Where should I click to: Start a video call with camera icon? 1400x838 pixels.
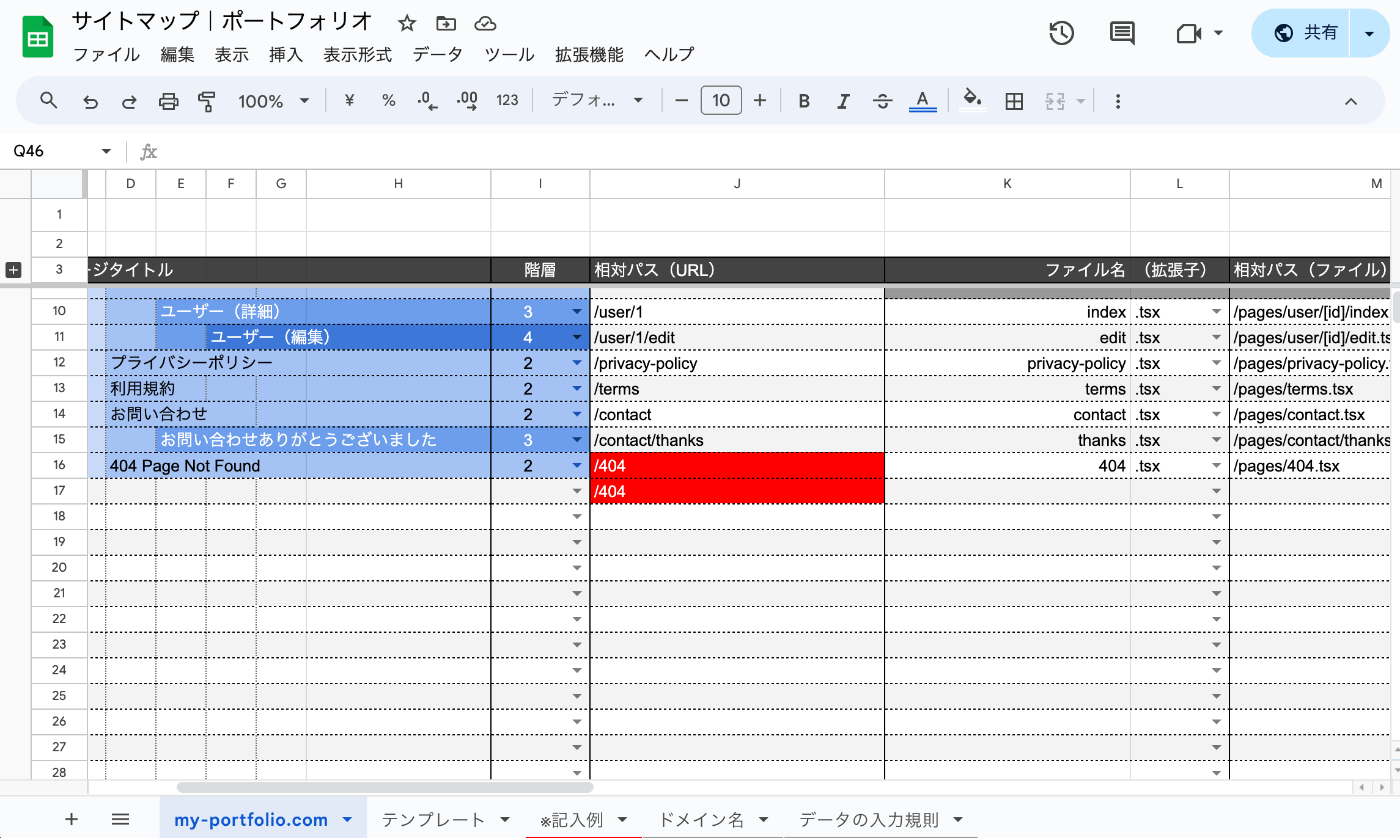coord(1188,34)
